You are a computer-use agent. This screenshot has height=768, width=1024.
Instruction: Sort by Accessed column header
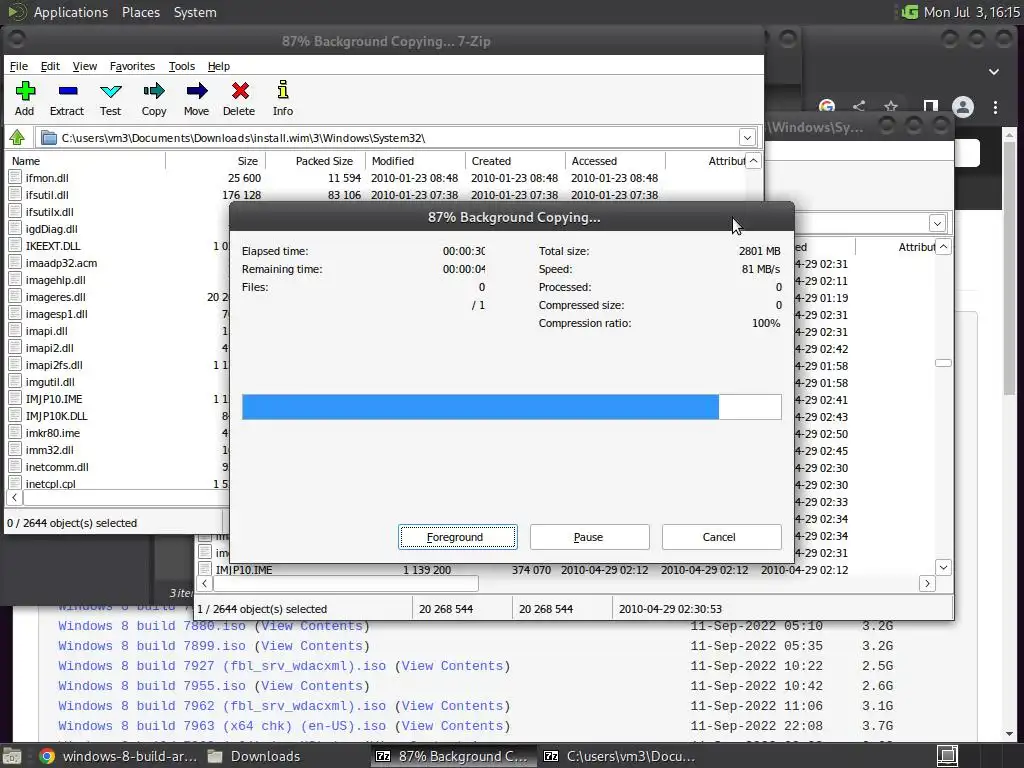point(615,161)
